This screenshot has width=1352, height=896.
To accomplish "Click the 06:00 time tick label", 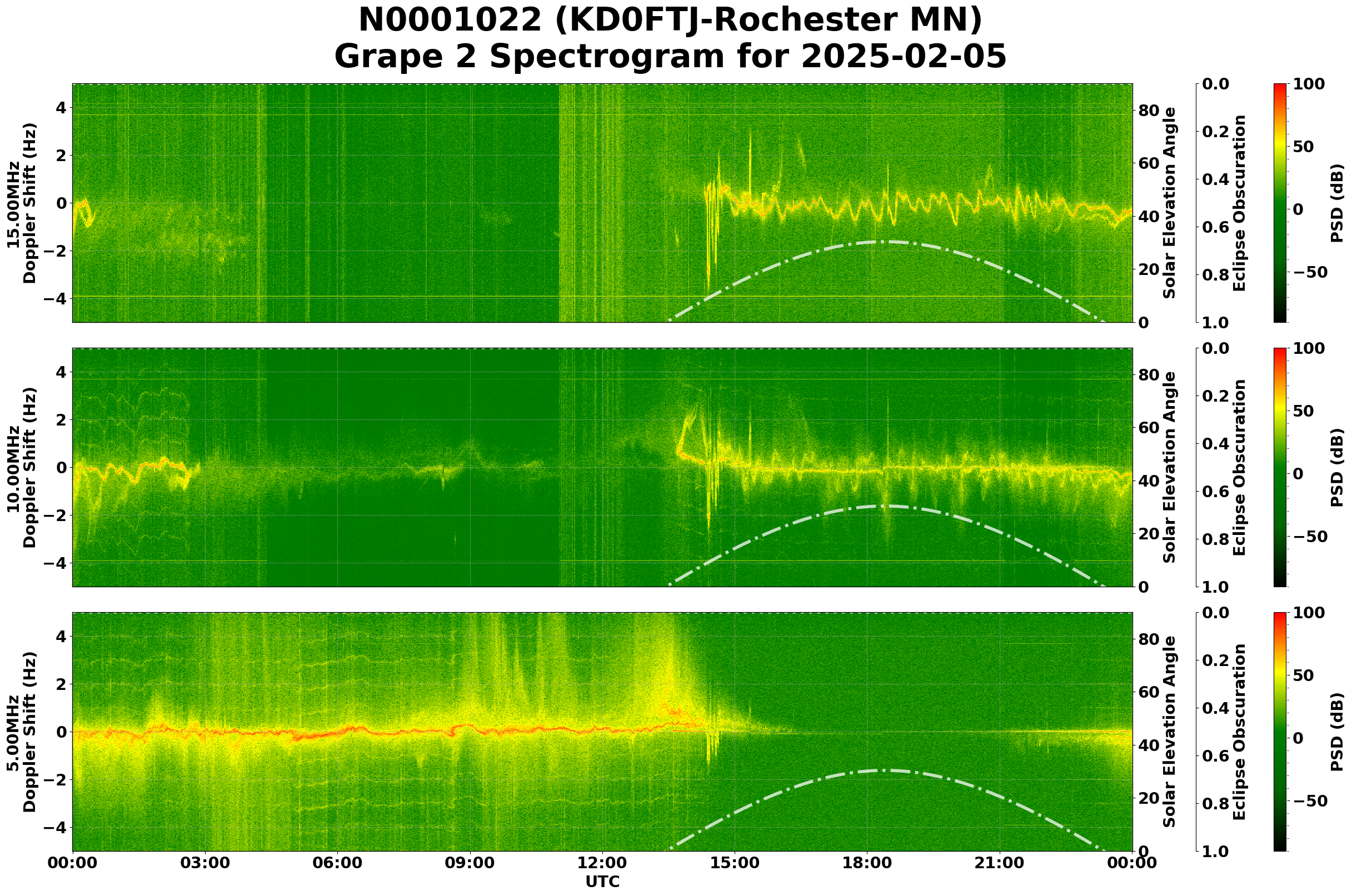I will coord(337,863).
